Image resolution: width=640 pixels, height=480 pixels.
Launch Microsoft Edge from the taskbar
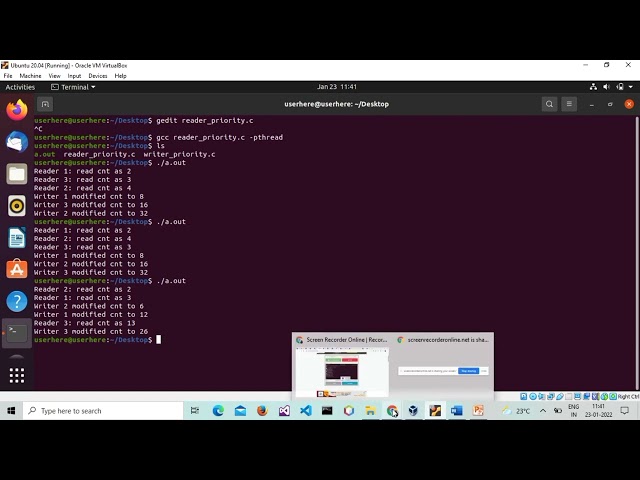click(218, 411)
